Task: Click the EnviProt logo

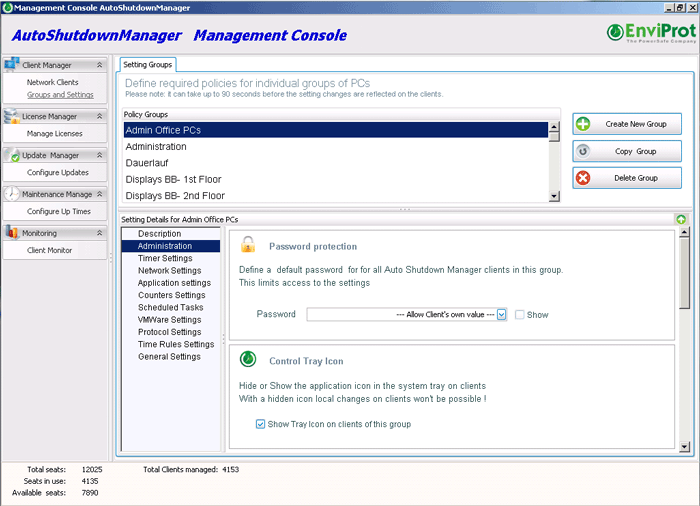Action: point(650,35)
